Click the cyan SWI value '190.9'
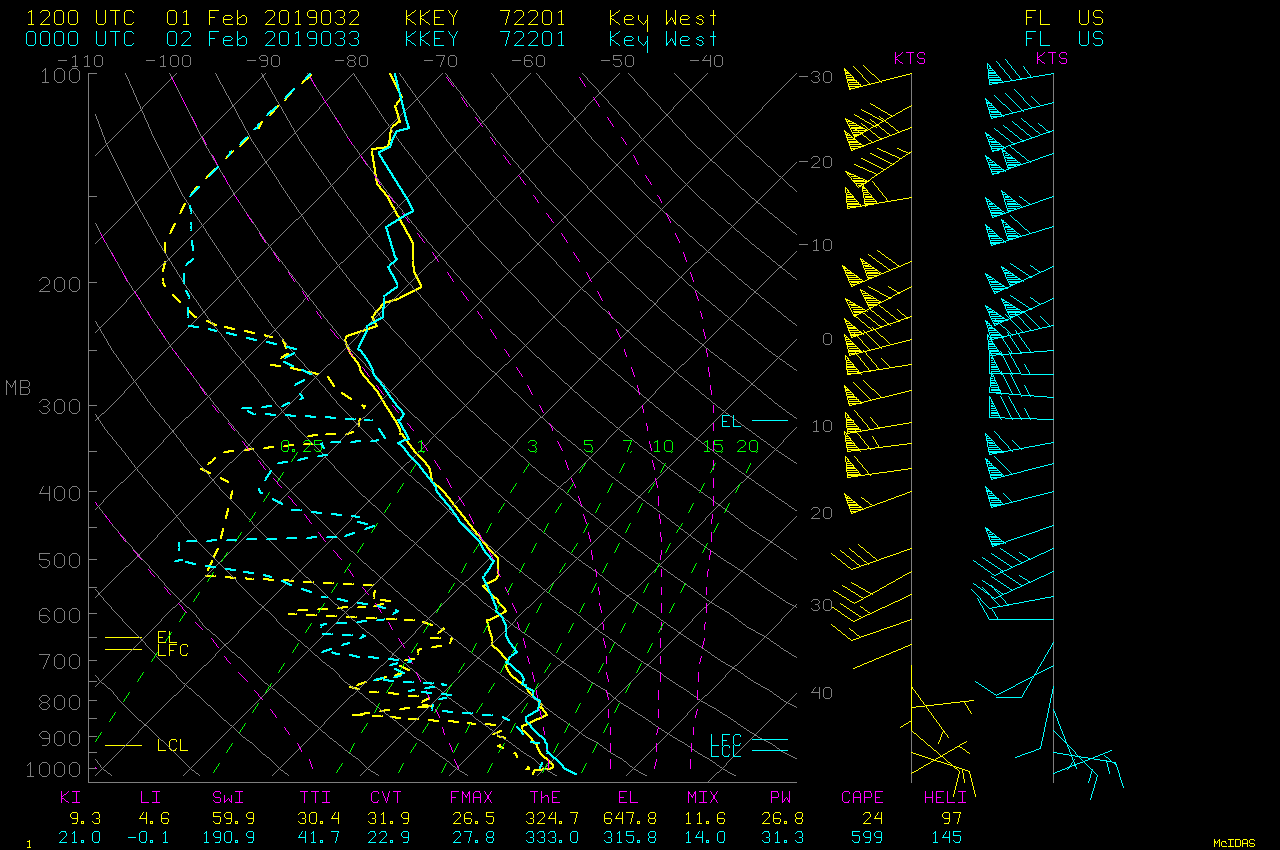Screen dimensions: 1280x850 click(x=228, y=837)
